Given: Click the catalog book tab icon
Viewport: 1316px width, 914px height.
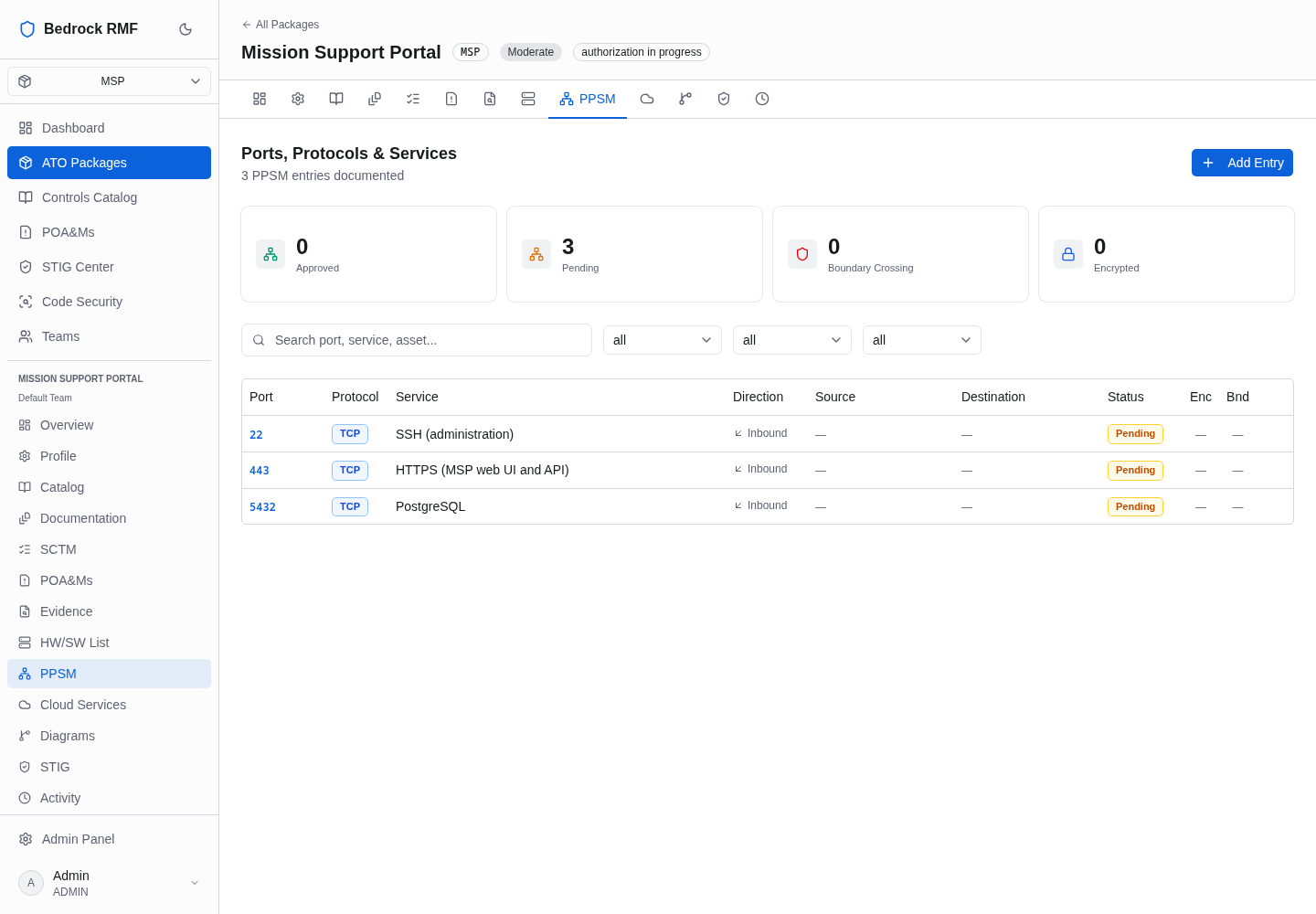Looking at the screenshot, I should 336,99.
